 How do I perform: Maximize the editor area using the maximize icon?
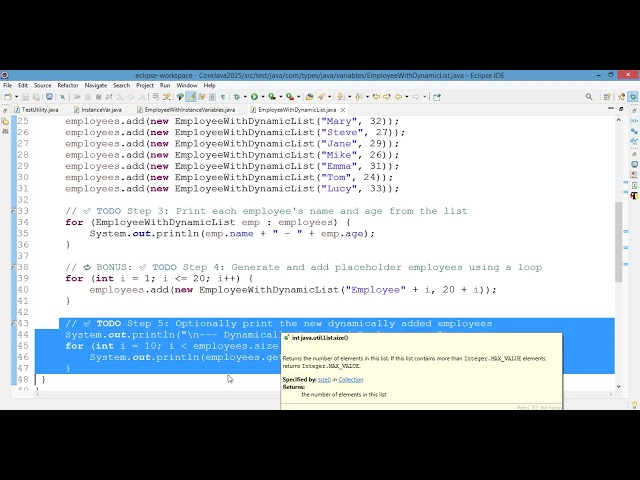(x=621, y=109)
